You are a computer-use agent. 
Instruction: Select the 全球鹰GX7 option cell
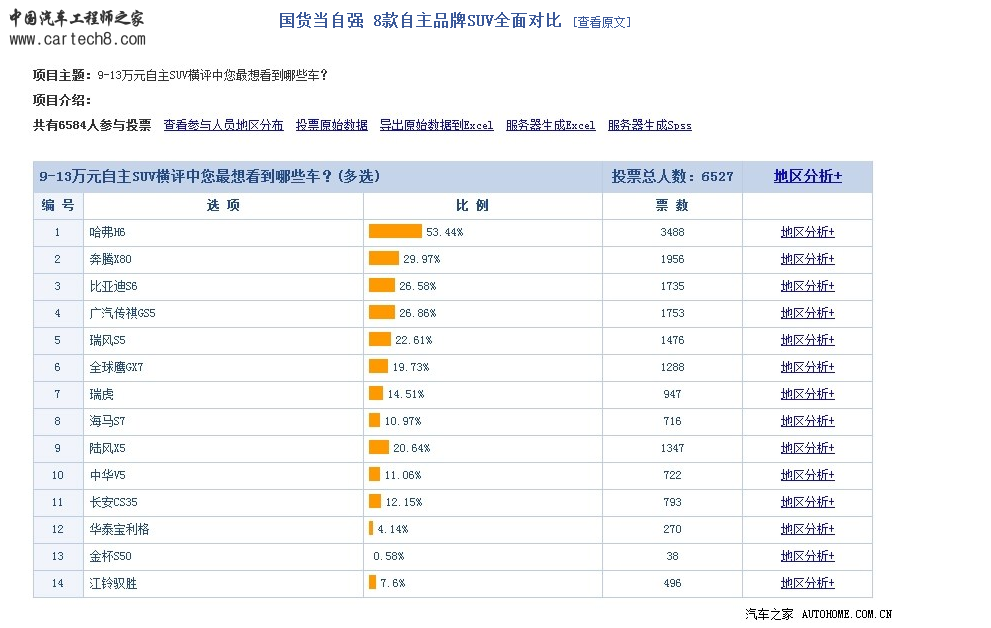point(223,367)
